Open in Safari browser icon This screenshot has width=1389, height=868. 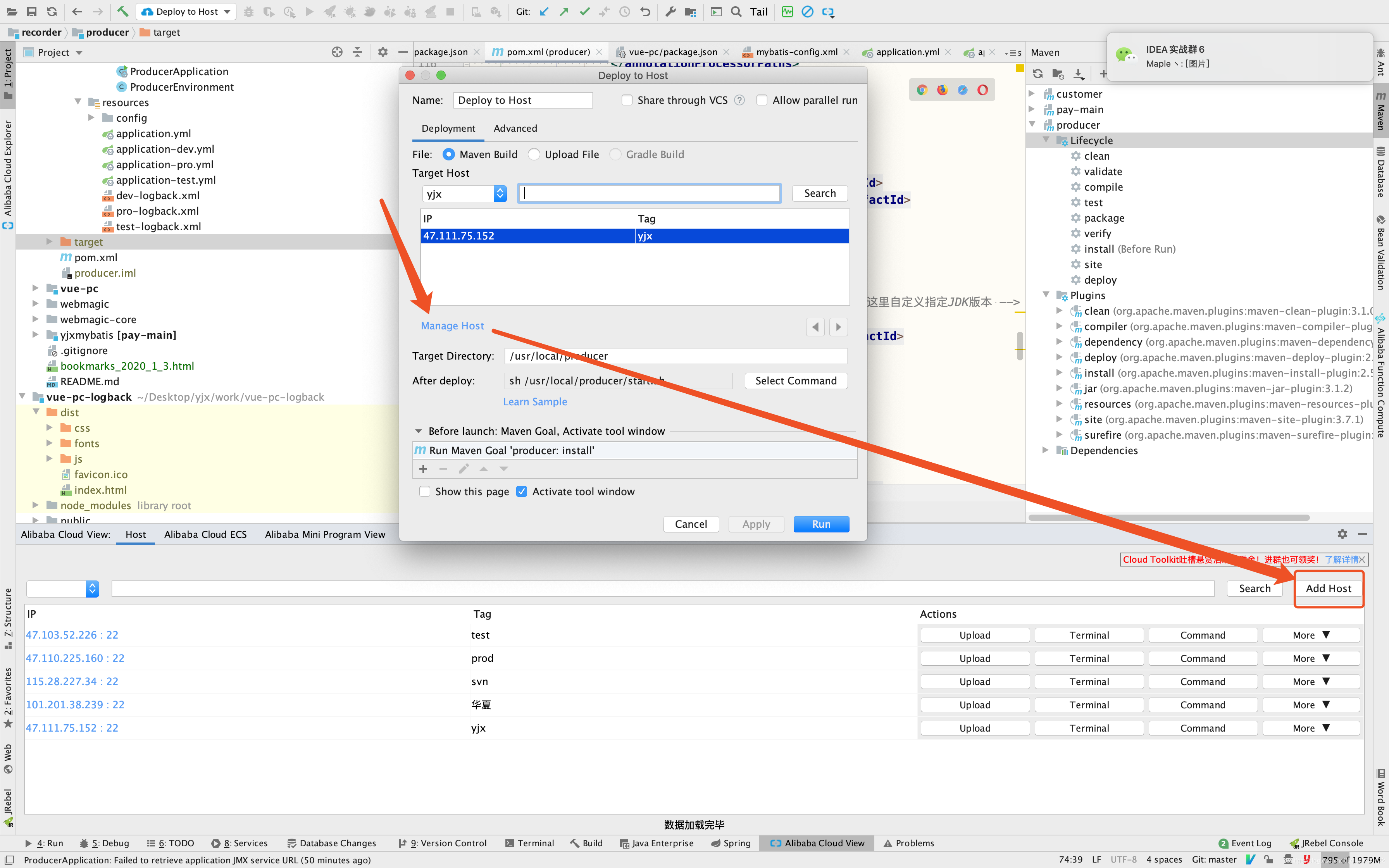pos(963,90)
